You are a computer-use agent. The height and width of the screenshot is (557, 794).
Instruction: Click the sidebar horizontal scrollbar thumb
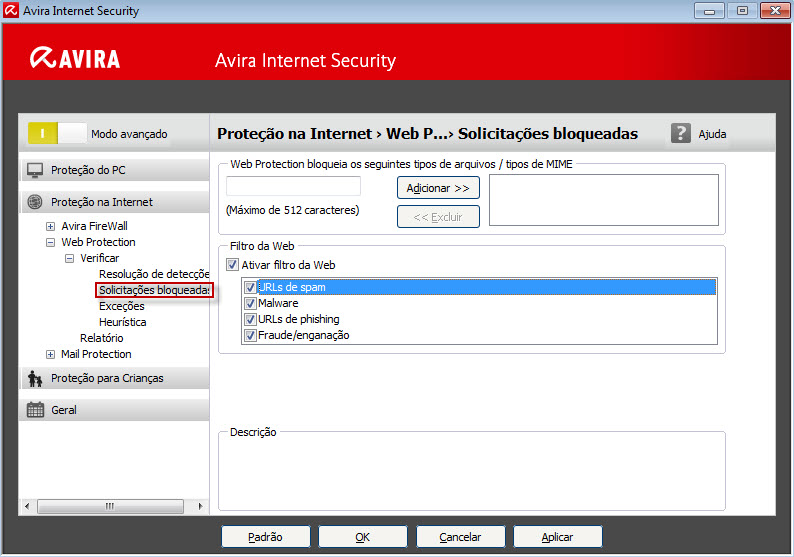click(x=110, y=506)
